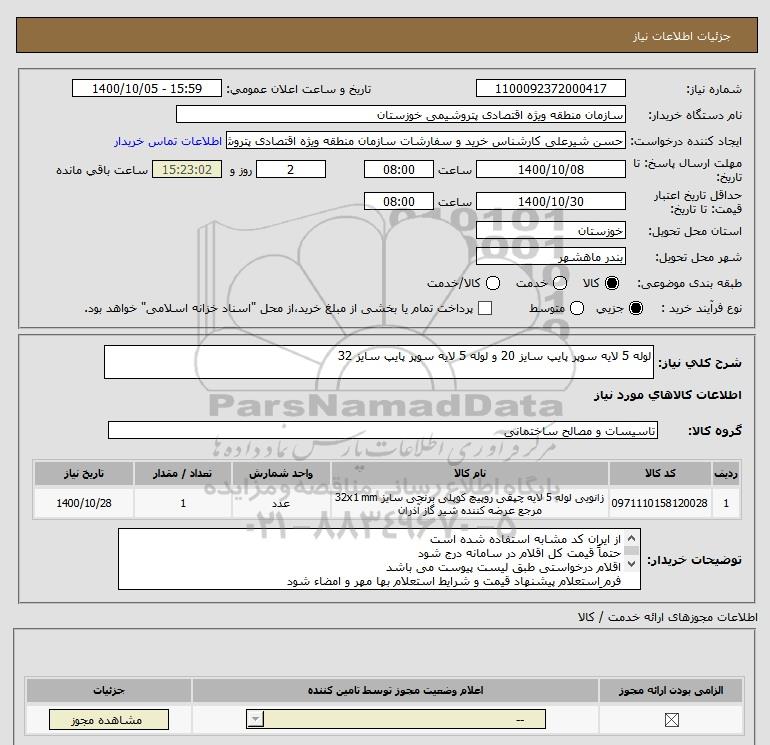This screenshot has height=745, width=770.
Task: Click the response deadline date 1400/10/08
Action: (550, 169)
